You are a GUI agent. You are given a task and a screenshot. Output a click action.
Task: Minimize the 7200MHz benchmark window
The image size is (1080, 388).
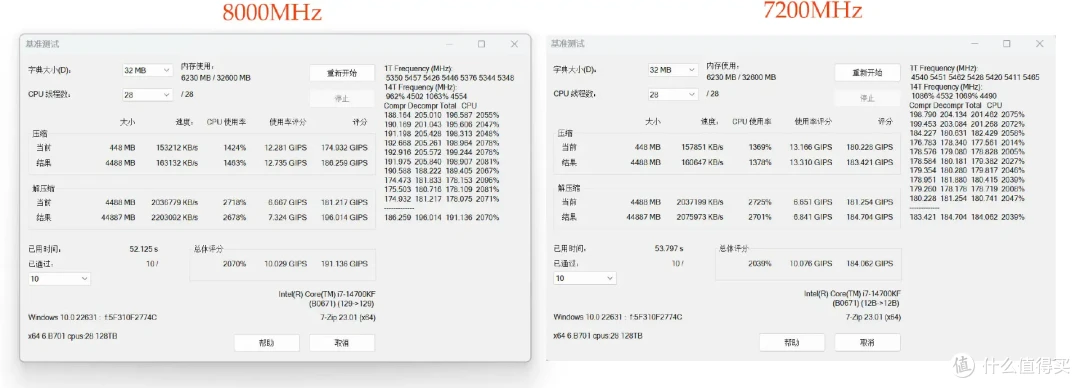coord(975,43)
